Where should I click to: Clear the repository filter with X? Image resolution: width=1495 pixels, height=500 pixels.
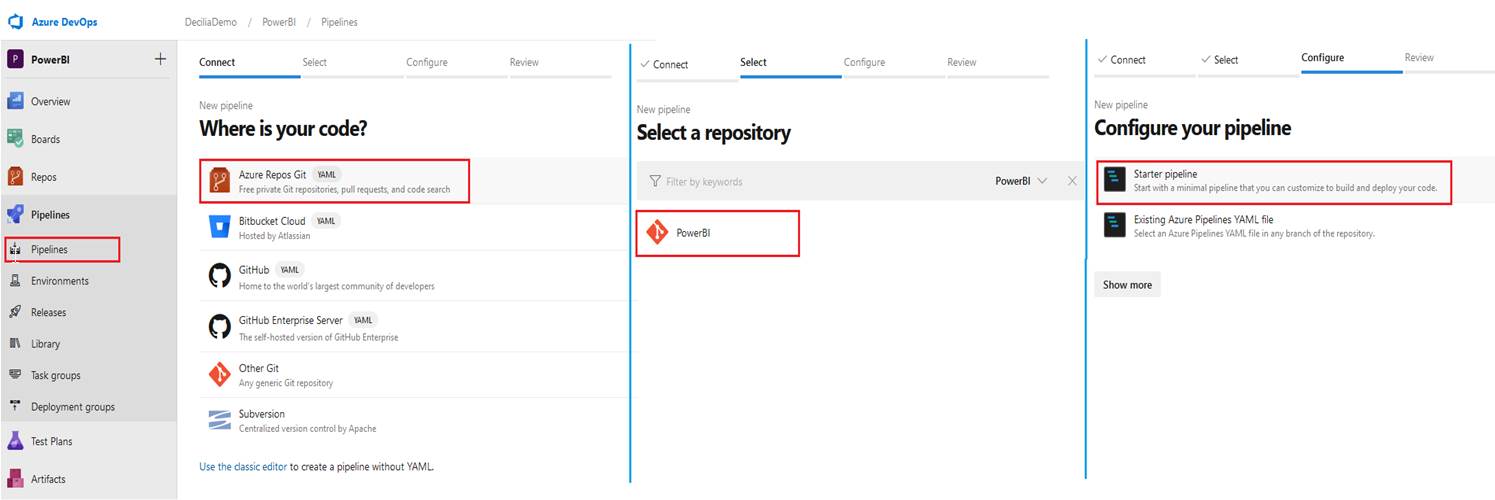(x=1072, y=181)
